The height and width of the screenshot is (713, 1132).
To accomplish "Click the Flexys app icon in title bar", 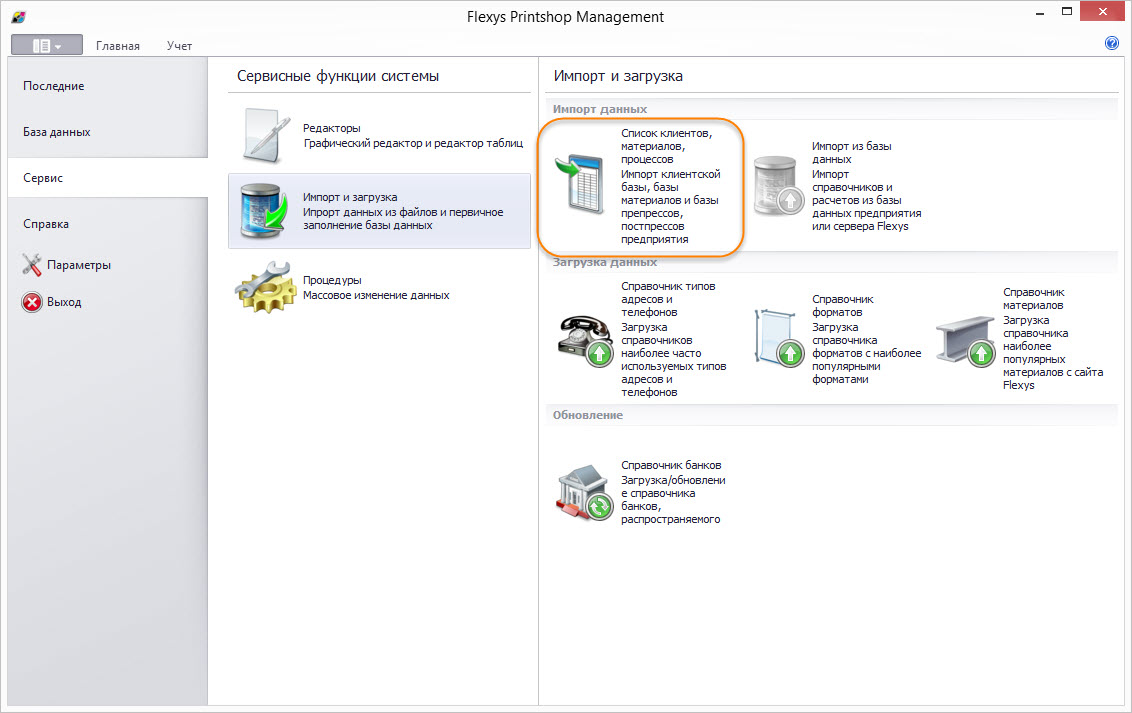I will 19,17.
